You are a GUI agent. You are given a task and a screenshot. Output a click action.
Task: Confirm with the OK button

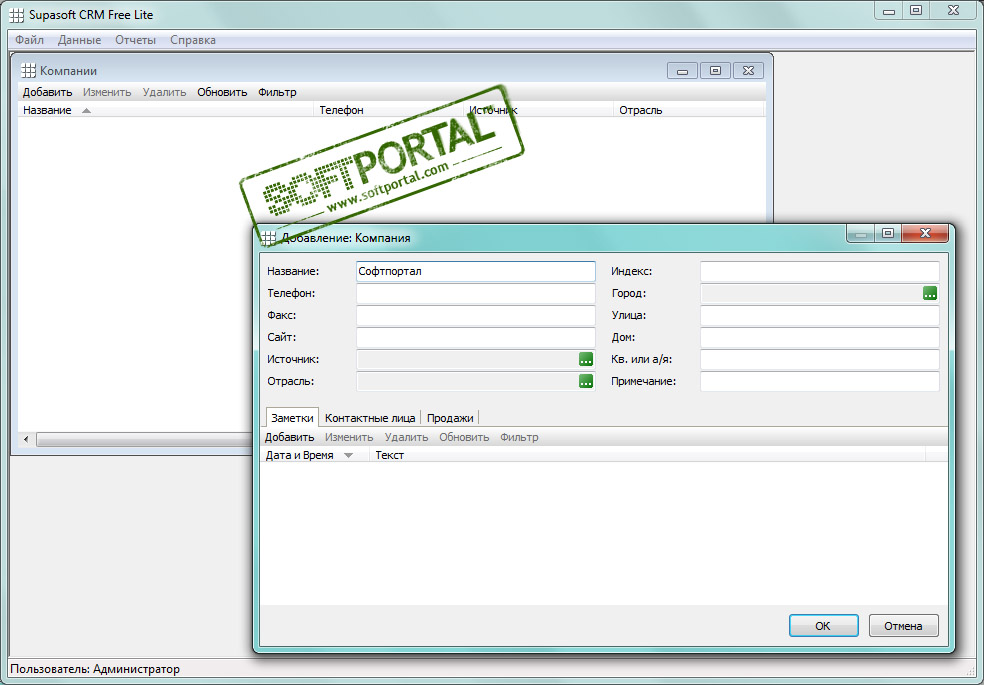pyautogui.click(x=823, y=626)
